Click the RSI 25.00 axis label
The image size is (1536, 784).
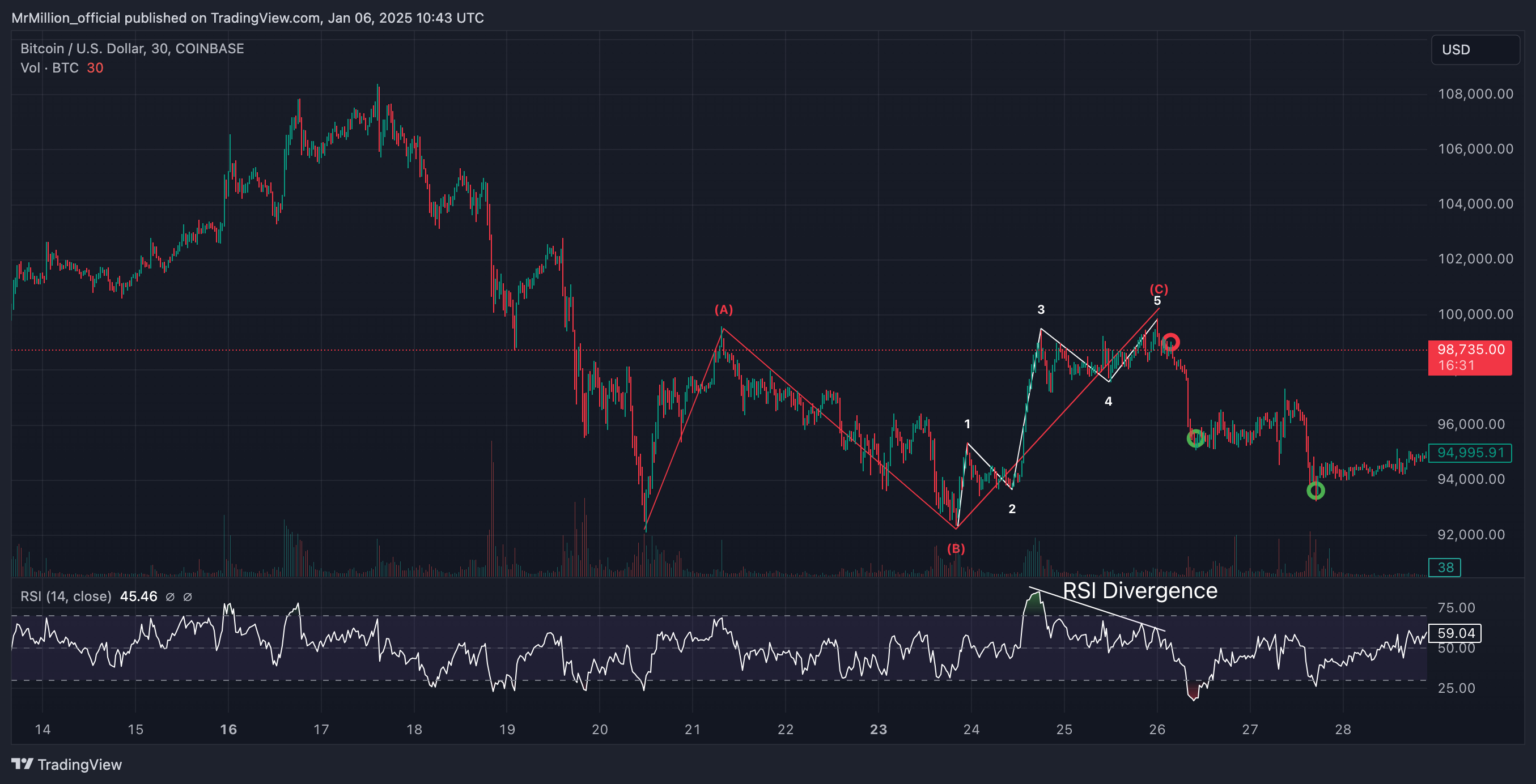click(x=1456, y=688)
